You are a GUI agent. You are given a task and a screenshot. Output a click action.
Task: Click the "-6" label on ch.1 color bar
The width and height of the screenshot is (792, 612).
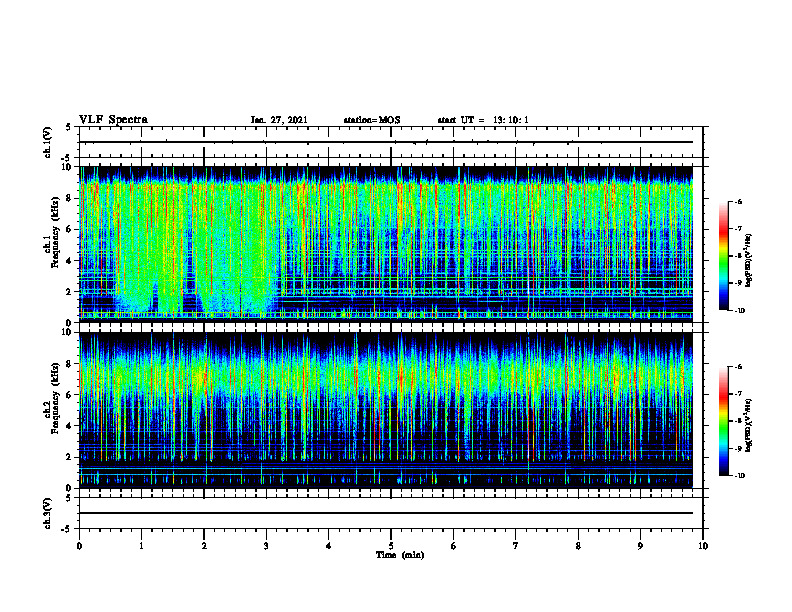[x=738, y=201]
